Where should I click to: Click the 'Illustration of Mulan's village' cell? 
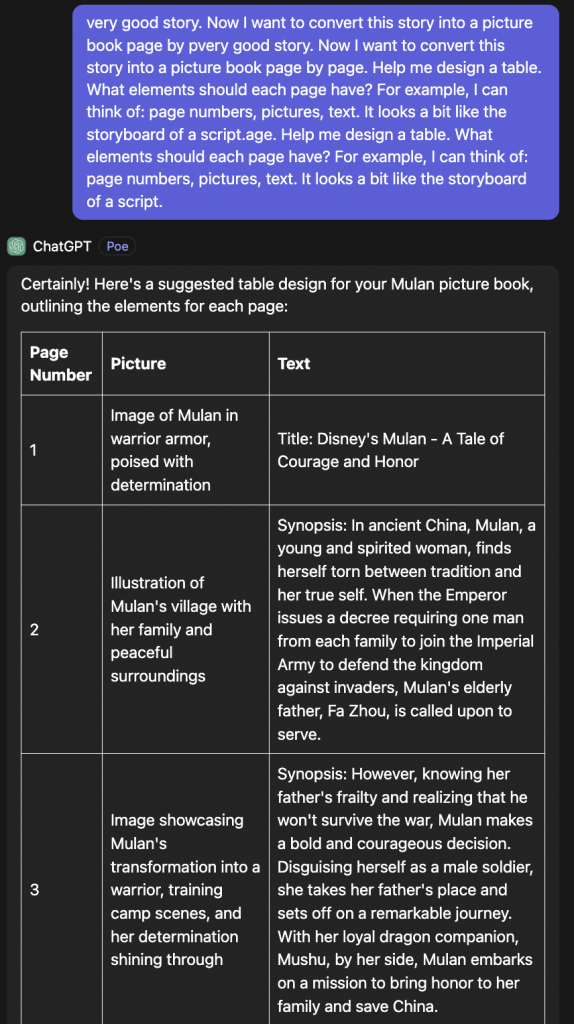(x=185, y=629)
